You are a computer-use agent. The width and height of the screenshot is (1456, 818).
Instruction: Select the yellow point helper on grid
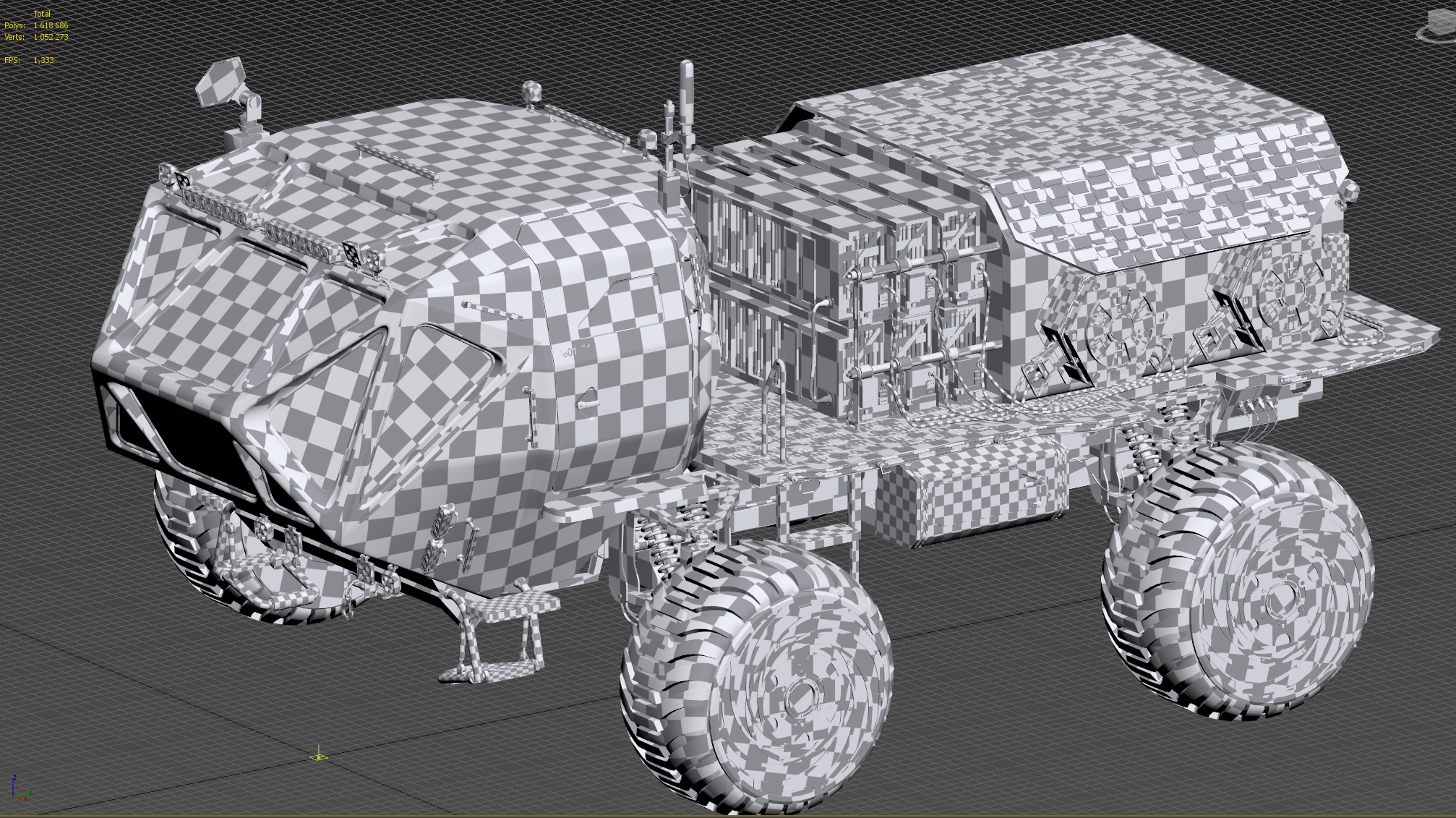(318, 757)
